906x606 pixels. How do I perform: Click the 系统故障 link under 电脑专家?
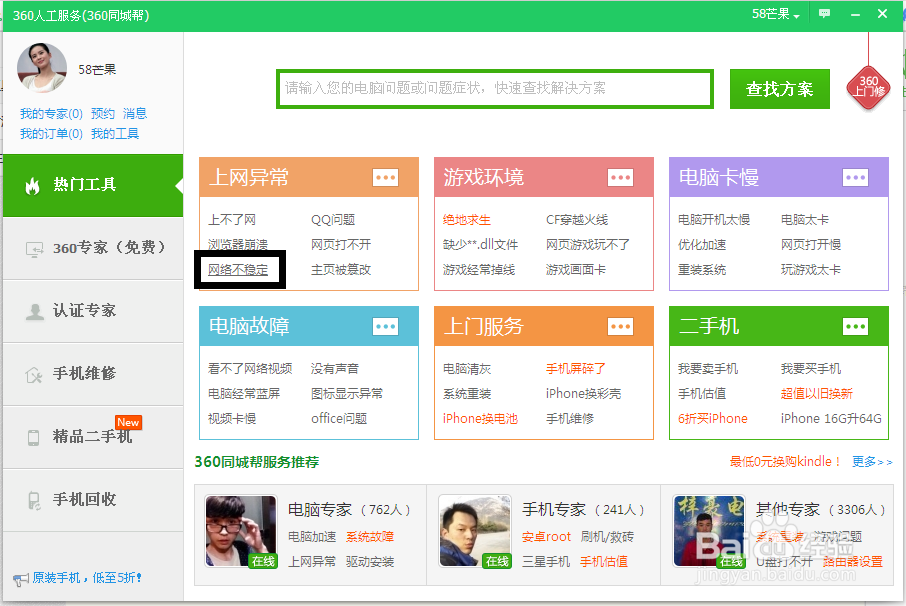pyautogui.click(x=370, y=537)
